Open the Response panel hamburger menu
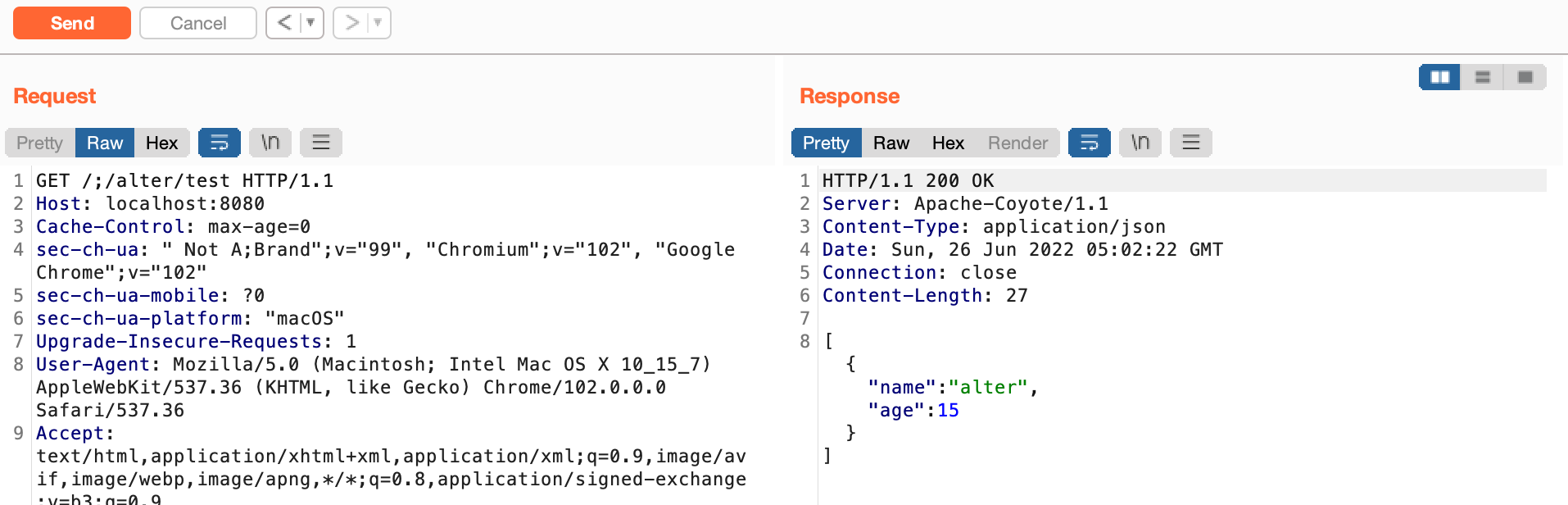This screenshot has width=1568, height=505. (x=1191, y=143)
